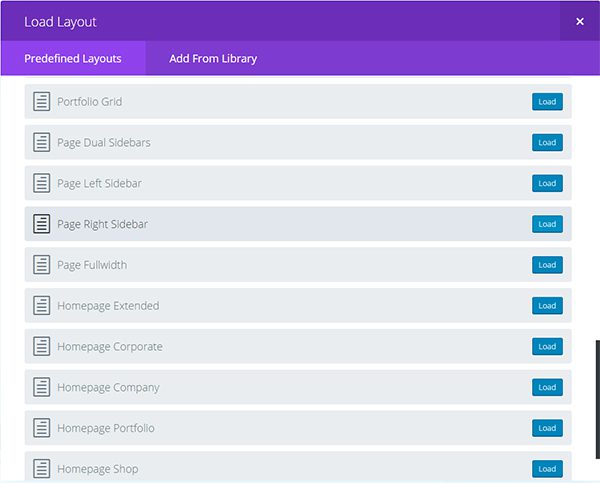The image size is (600, 483).
Task: Click the Portfolio Grid layout document icon
Action: pos(41,102)
